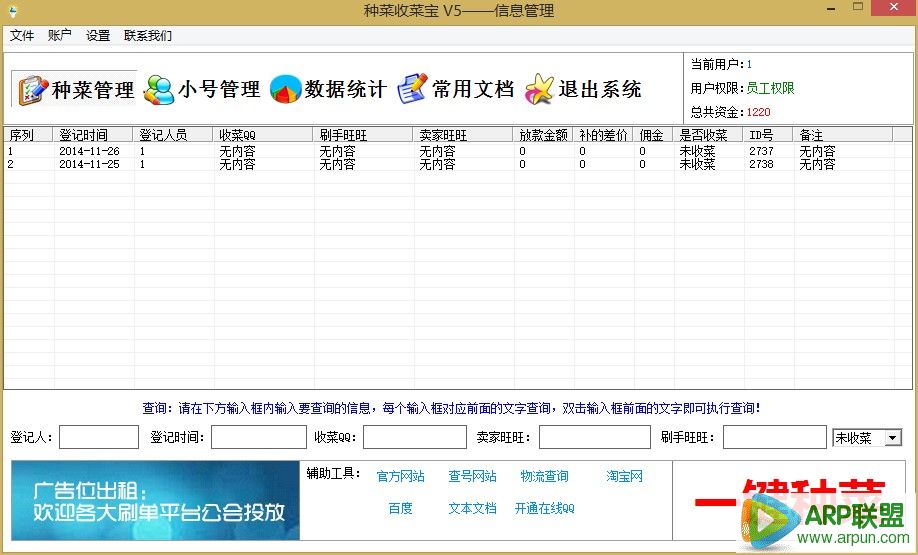Viewport: 918px width, 555px height.
Task: Sort by 备注 column header
Action: 843,135
